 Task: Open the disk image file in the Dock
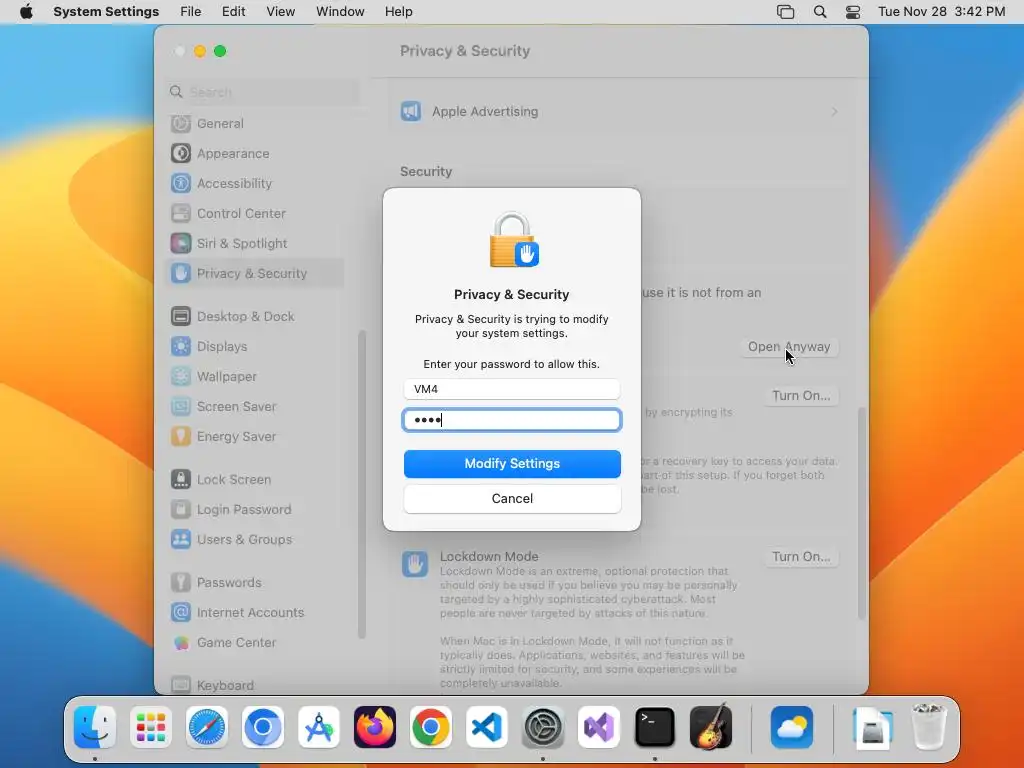pos(872,727)
